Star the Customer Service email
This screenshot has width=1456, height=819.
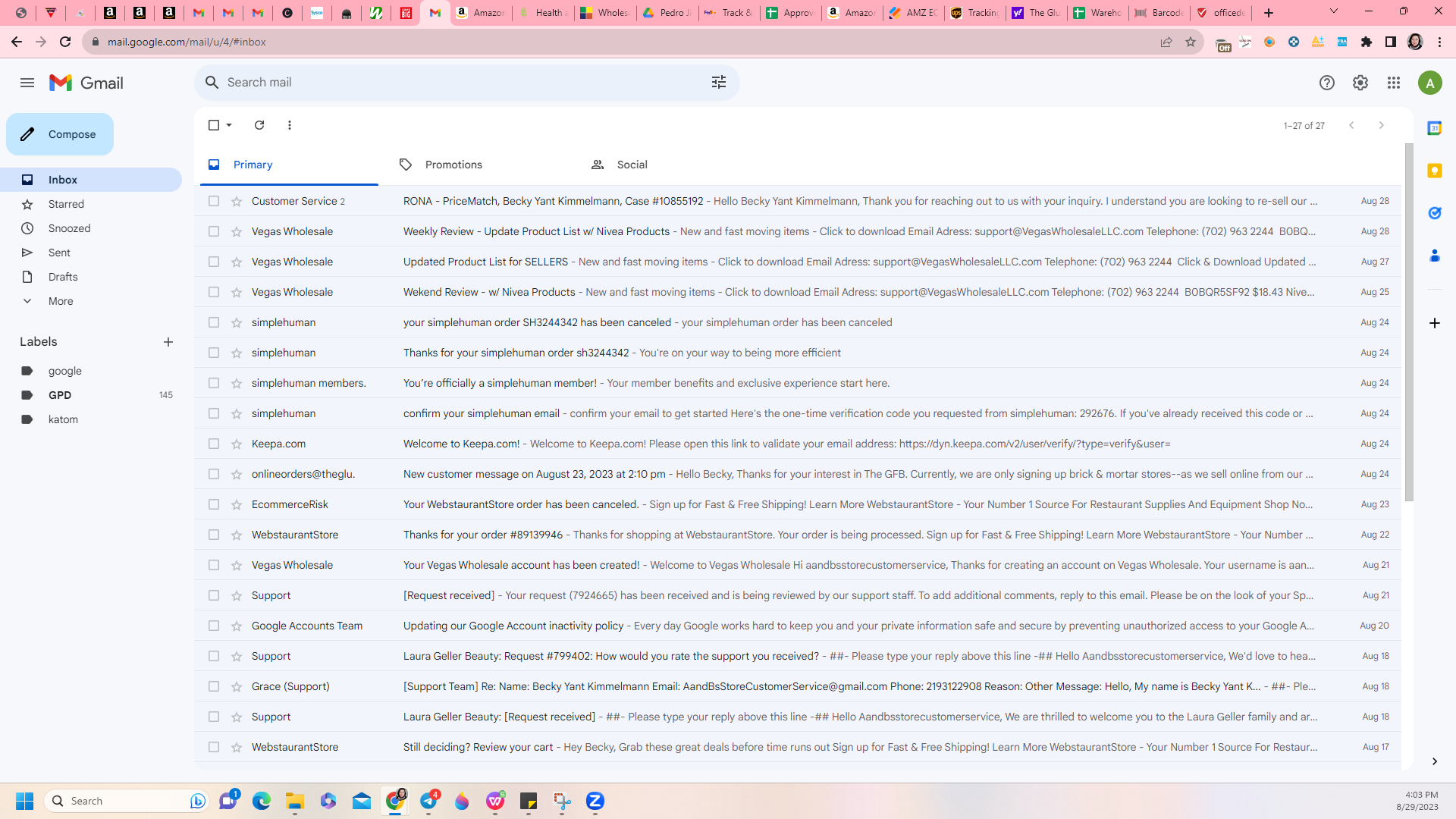(x=237, y=201)
